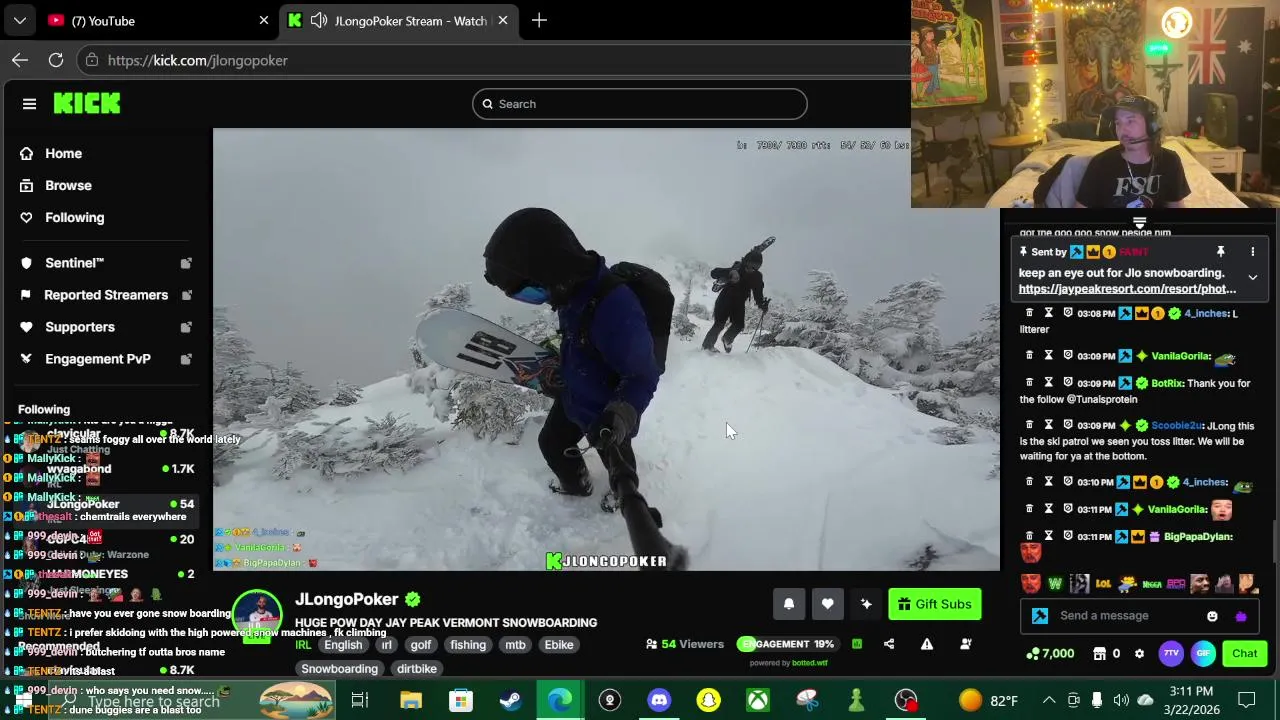Open the browser tab list dropdown

coord(20,20)
